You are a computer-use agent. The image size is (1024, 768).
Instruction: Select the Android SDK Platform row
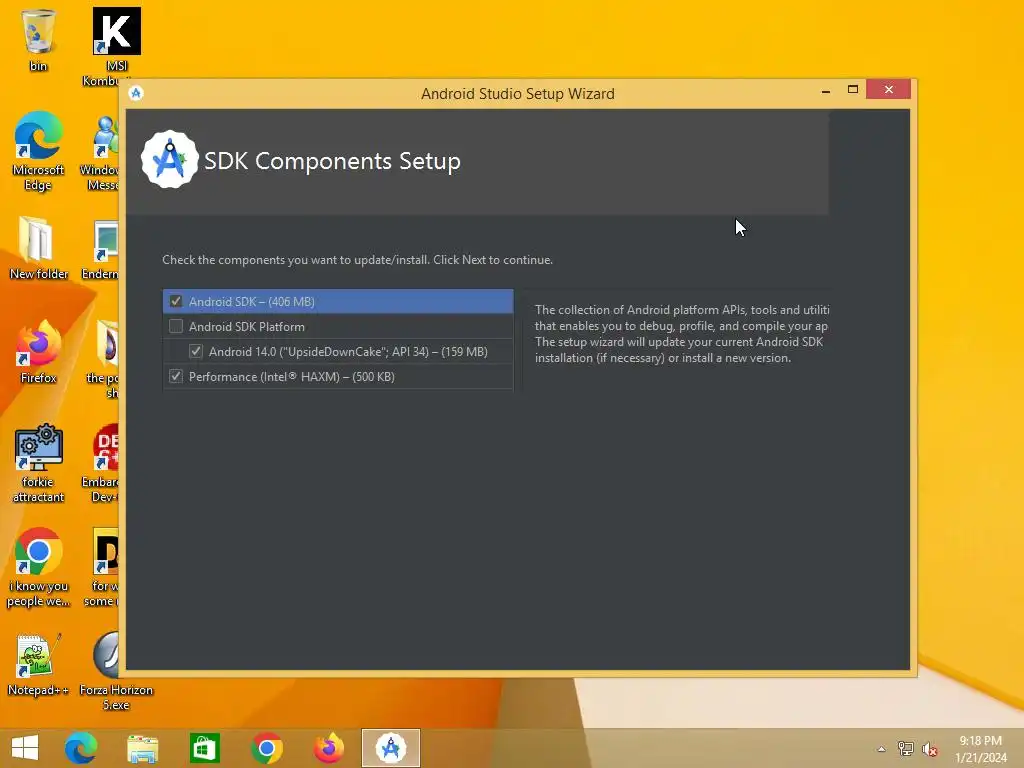[x=338, y=327]
